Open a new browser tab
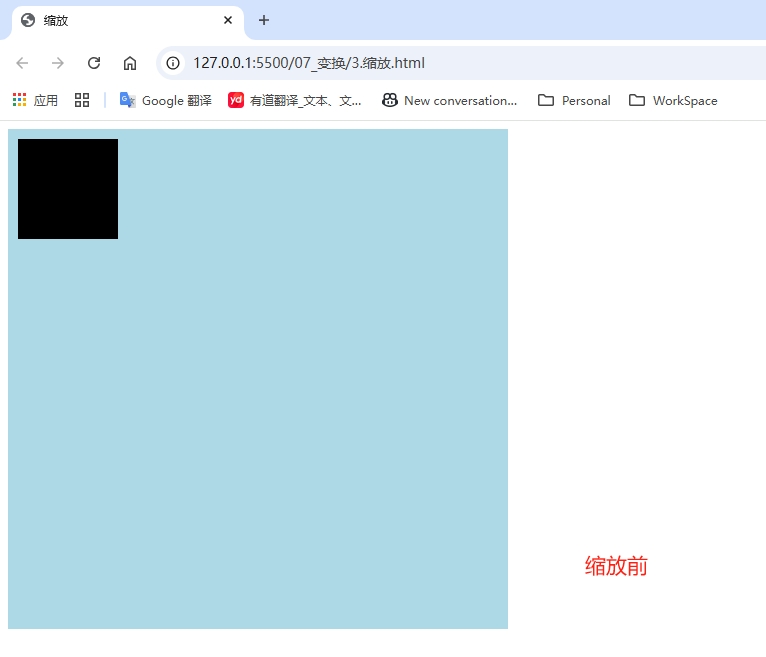The height and width of the screenshot is (657, 766). tap(264, 20)
